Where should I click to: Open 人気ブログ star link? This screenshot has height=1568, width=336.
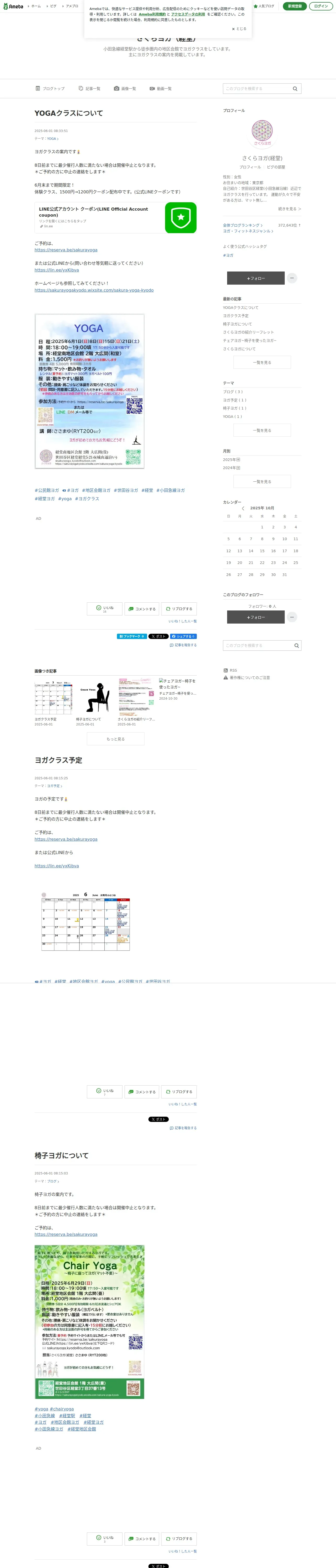click(x=264, y=6)
